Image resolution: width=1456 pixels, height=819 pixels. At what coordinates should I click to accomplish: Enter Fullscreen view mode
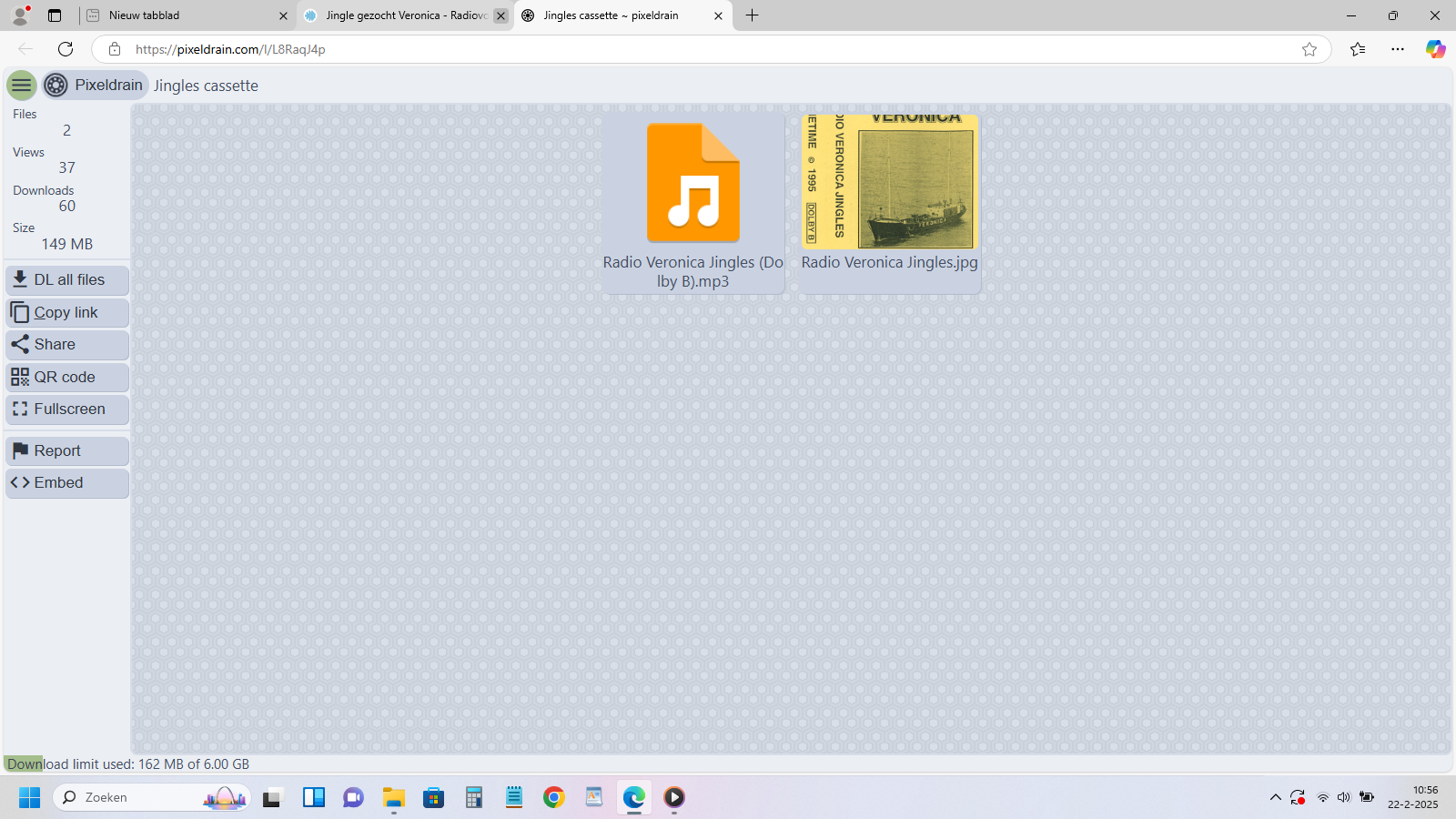tap(67, 409)
